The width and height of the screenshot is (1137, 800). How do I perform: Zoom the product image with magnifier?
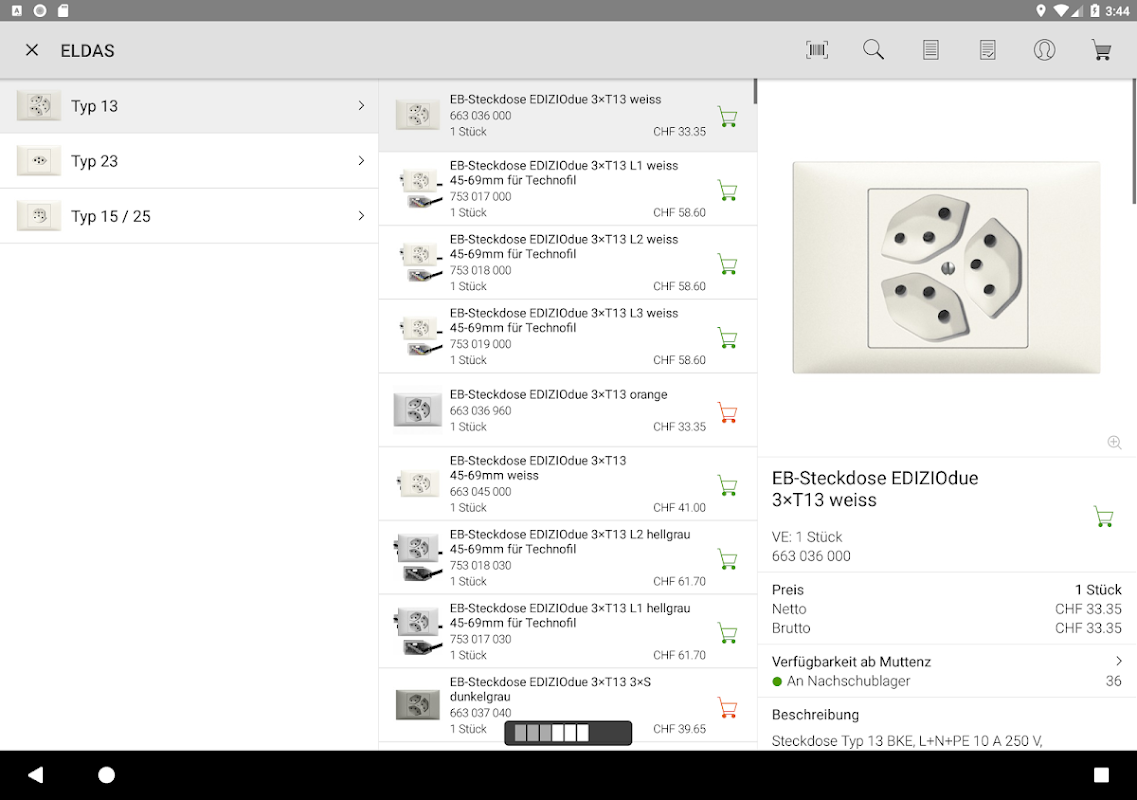point(1115,442)
